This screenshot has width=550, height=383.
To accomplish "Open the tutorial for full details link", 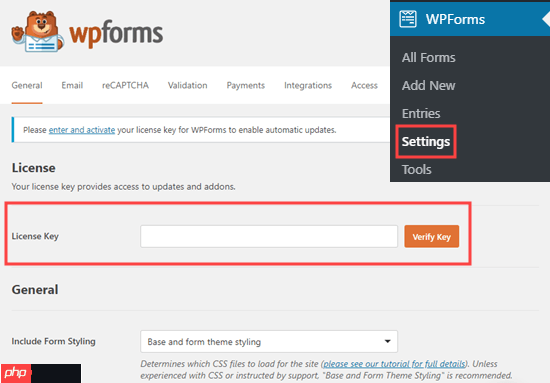I will click(x=394, y=364).
